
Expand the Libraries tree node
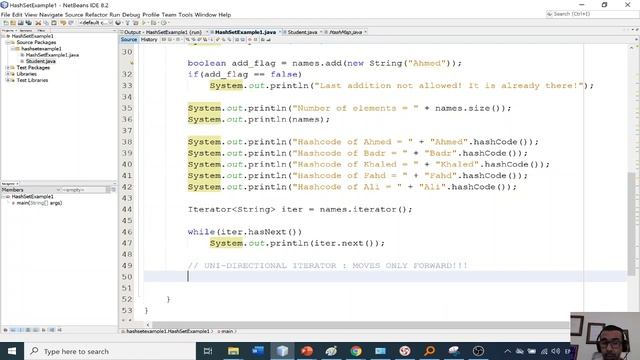pos(8,74)
